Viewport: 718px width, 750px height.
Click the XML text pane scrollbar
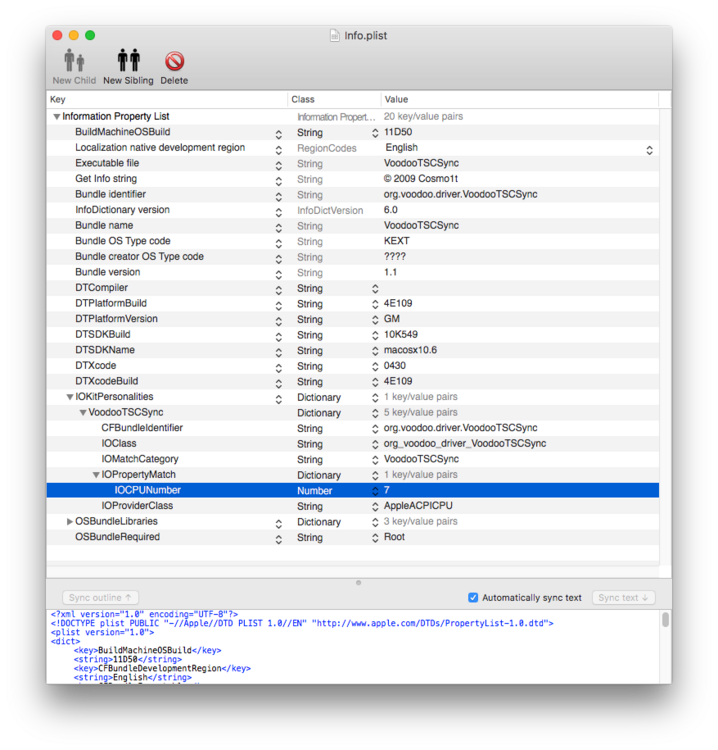point(665,620)
